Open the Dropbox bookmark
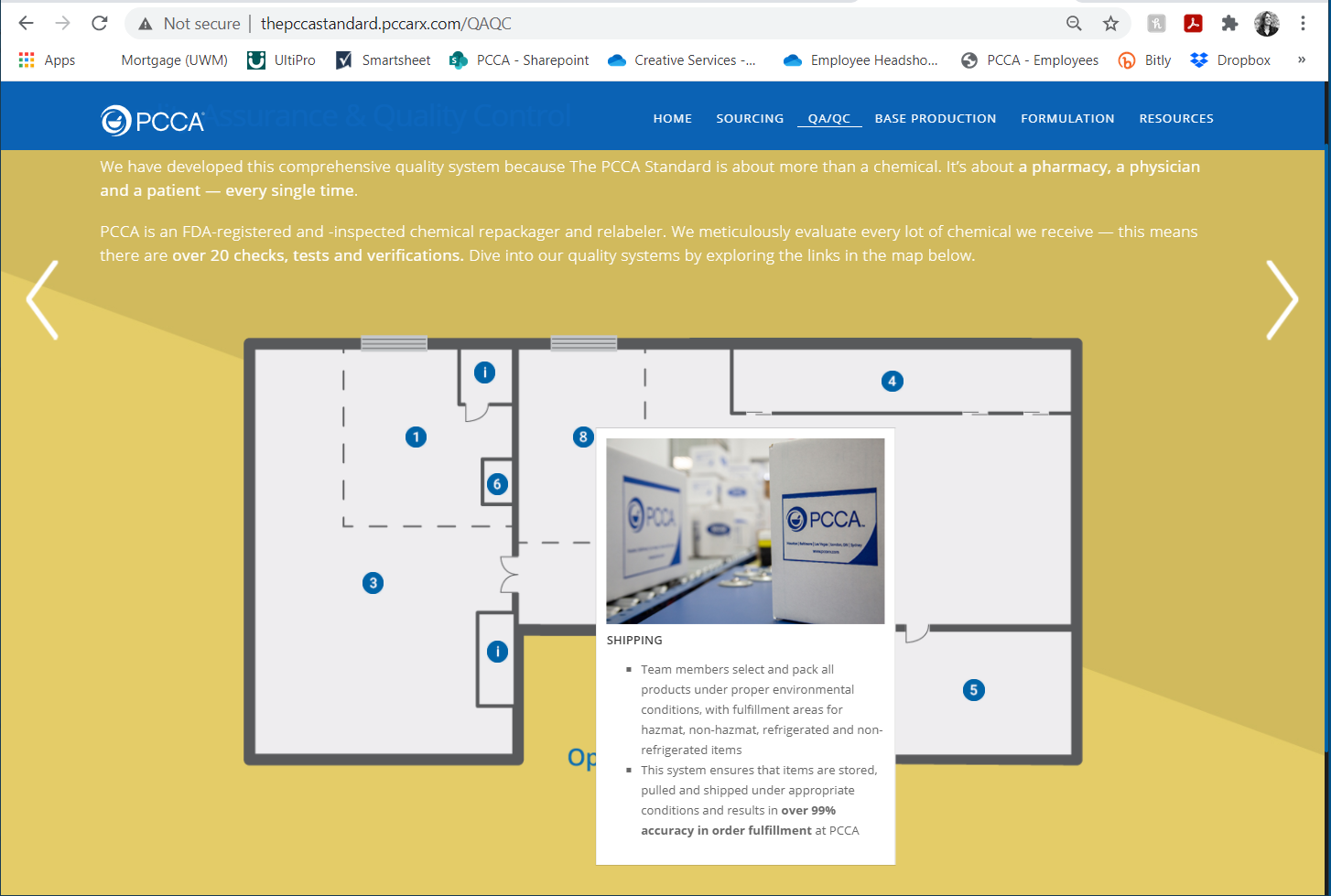Screen dimensions: 1331x896 pyautogui.click(x=1230, y=60)
